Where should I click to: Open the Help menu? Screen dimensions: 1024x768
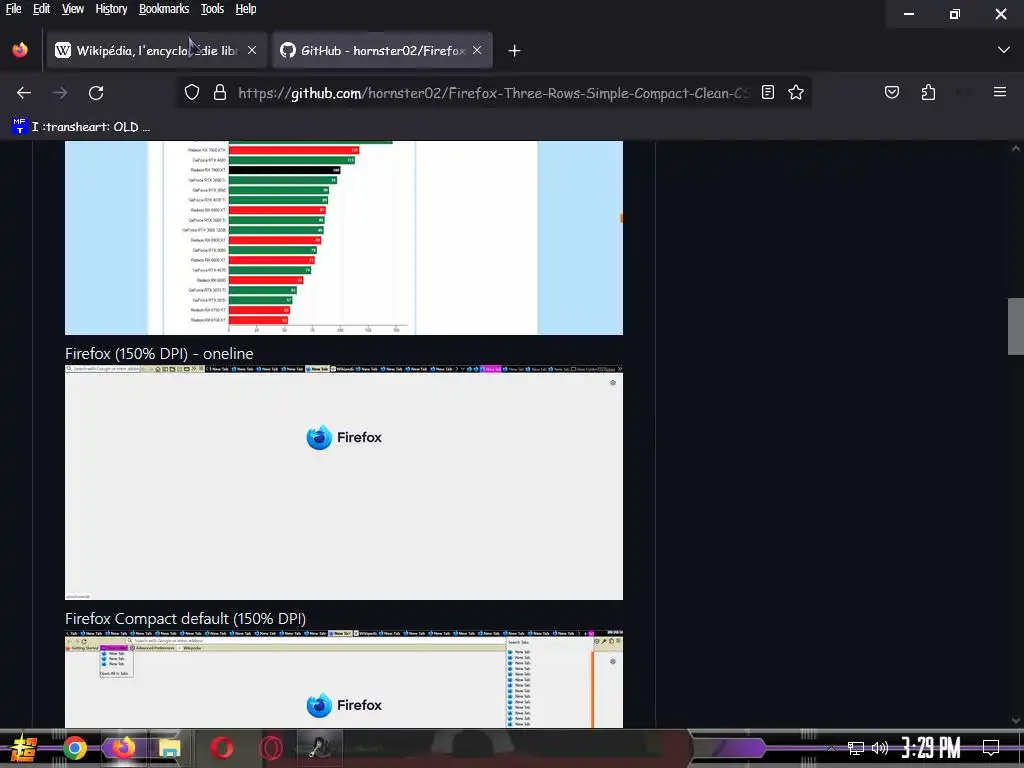click(246, 9)
